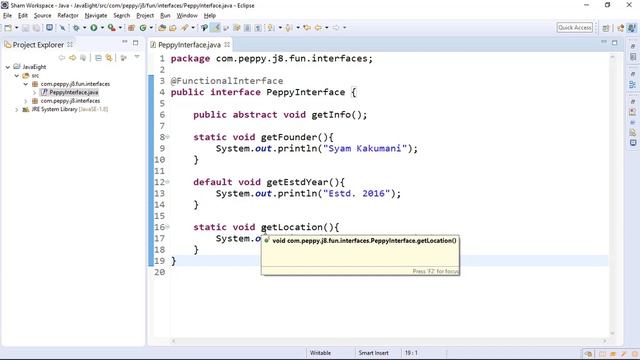
Task: Open the Window menu
Action: (187, 16)
